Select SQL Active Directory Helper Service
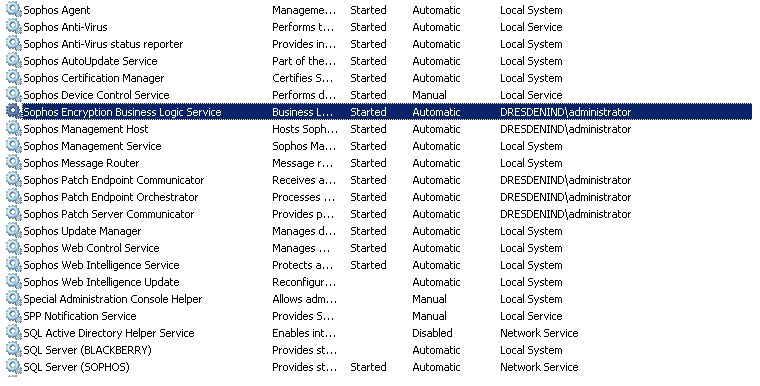 point(109,333)
